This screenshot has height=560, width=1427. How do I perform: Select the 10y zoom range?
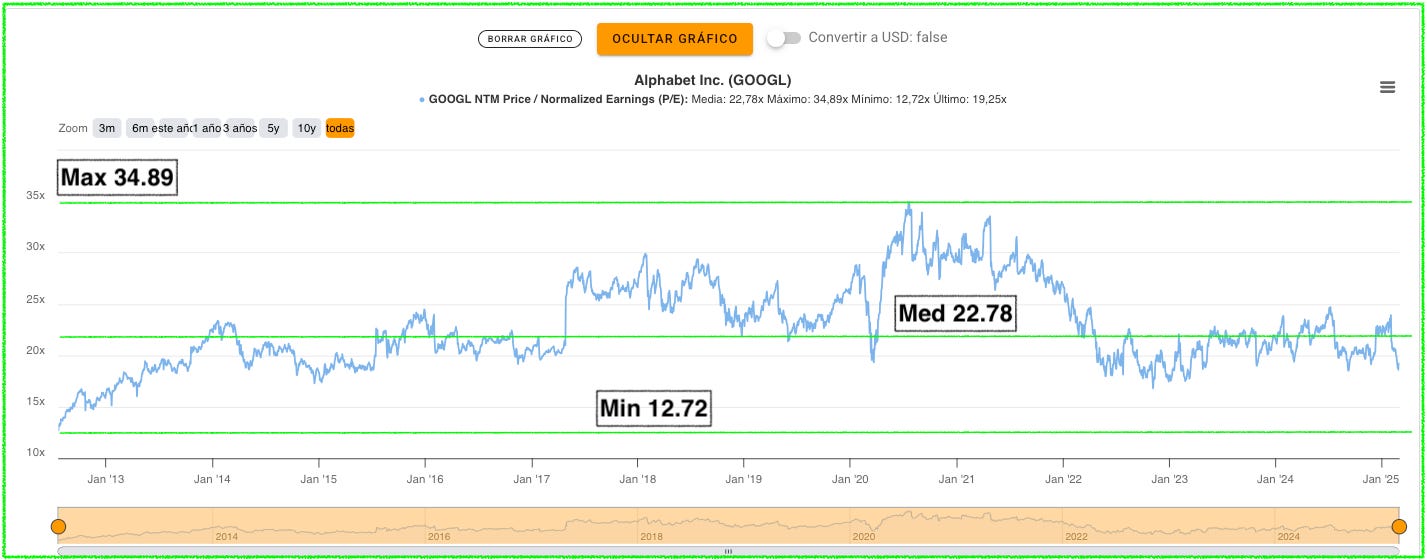pyautogui.click(x=307, y=128)
